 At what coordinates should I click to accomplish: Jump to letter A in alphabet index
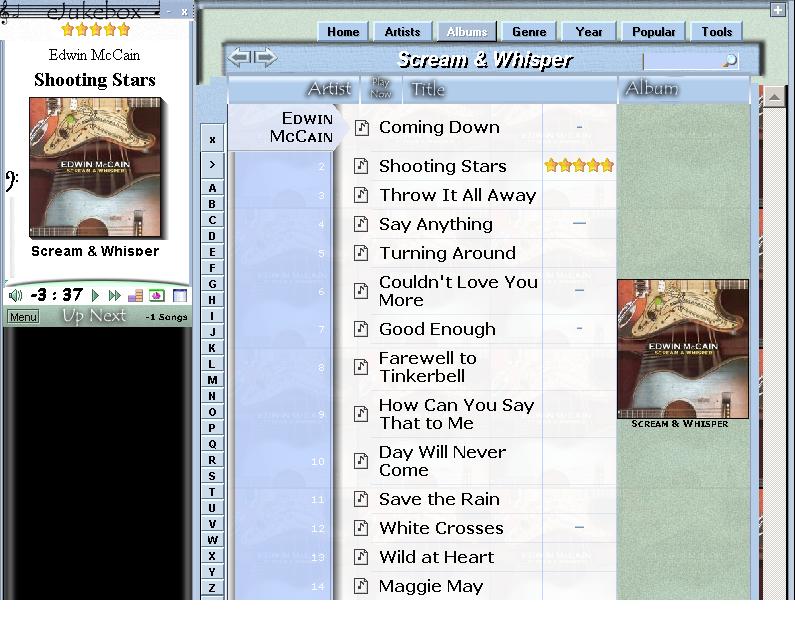pyautogui.click(x=212, y=188)
